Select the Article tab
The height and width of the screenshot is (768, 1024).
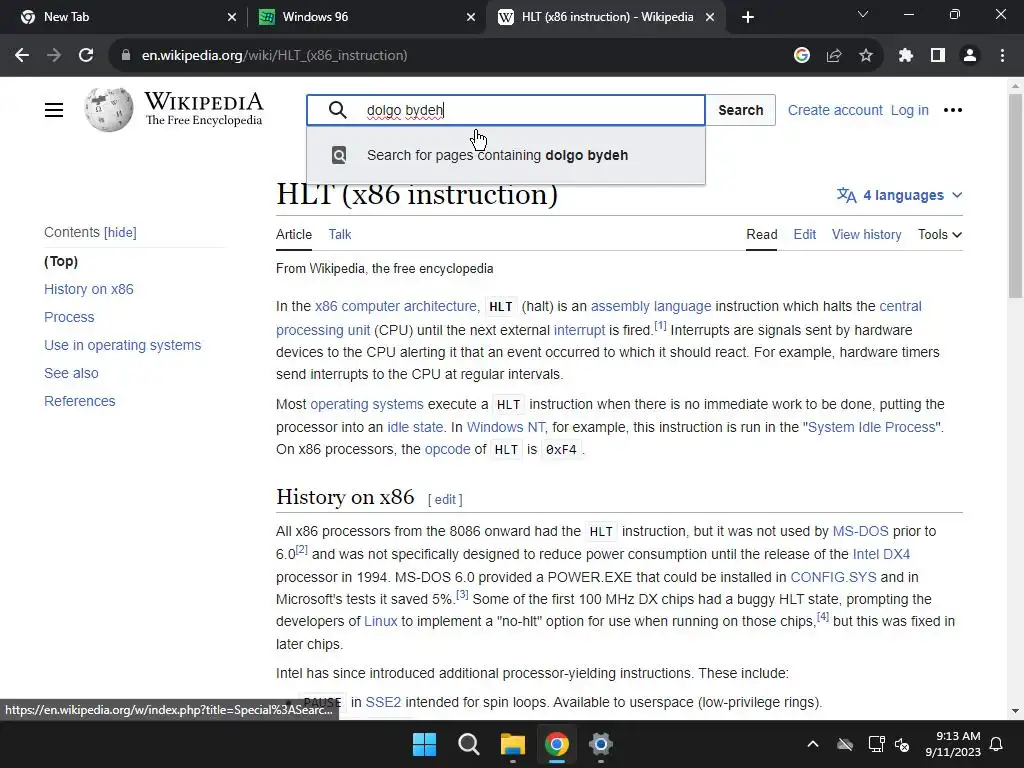tap(294, 234)
